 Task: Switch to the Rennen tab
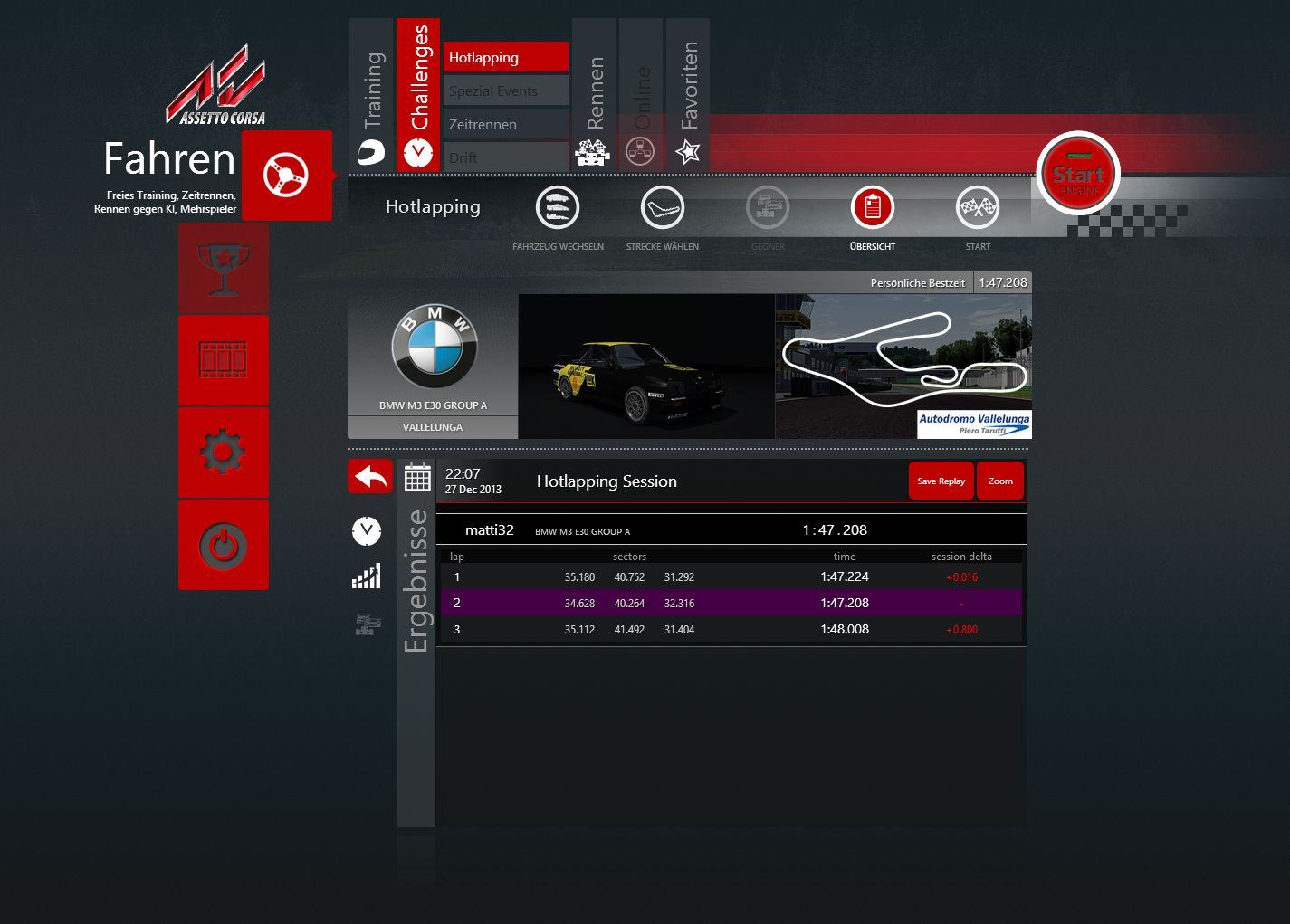tap(594, 95)
